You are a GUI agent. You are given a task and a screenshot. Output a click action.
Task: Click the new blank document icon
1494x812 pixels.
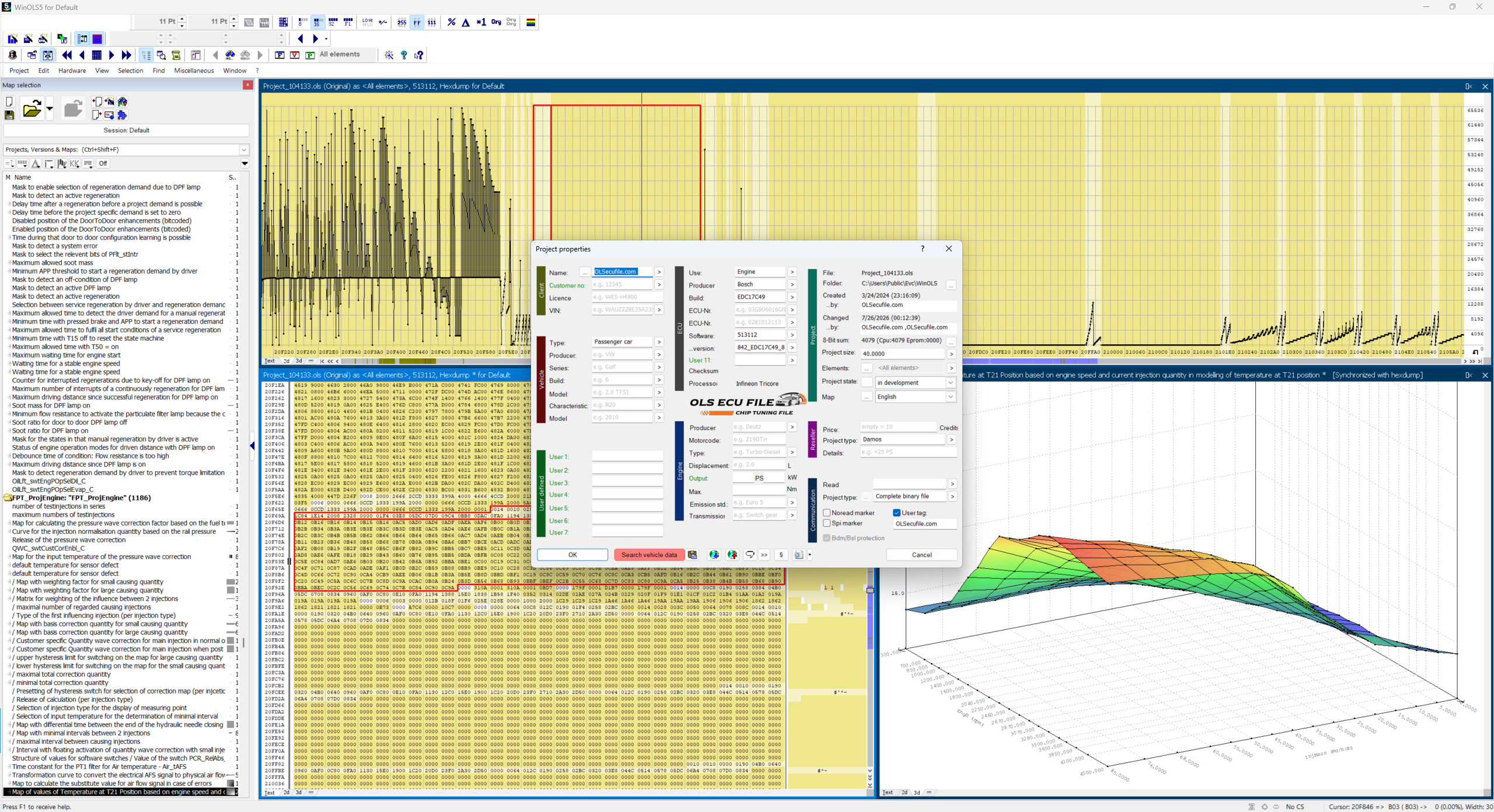9,102
